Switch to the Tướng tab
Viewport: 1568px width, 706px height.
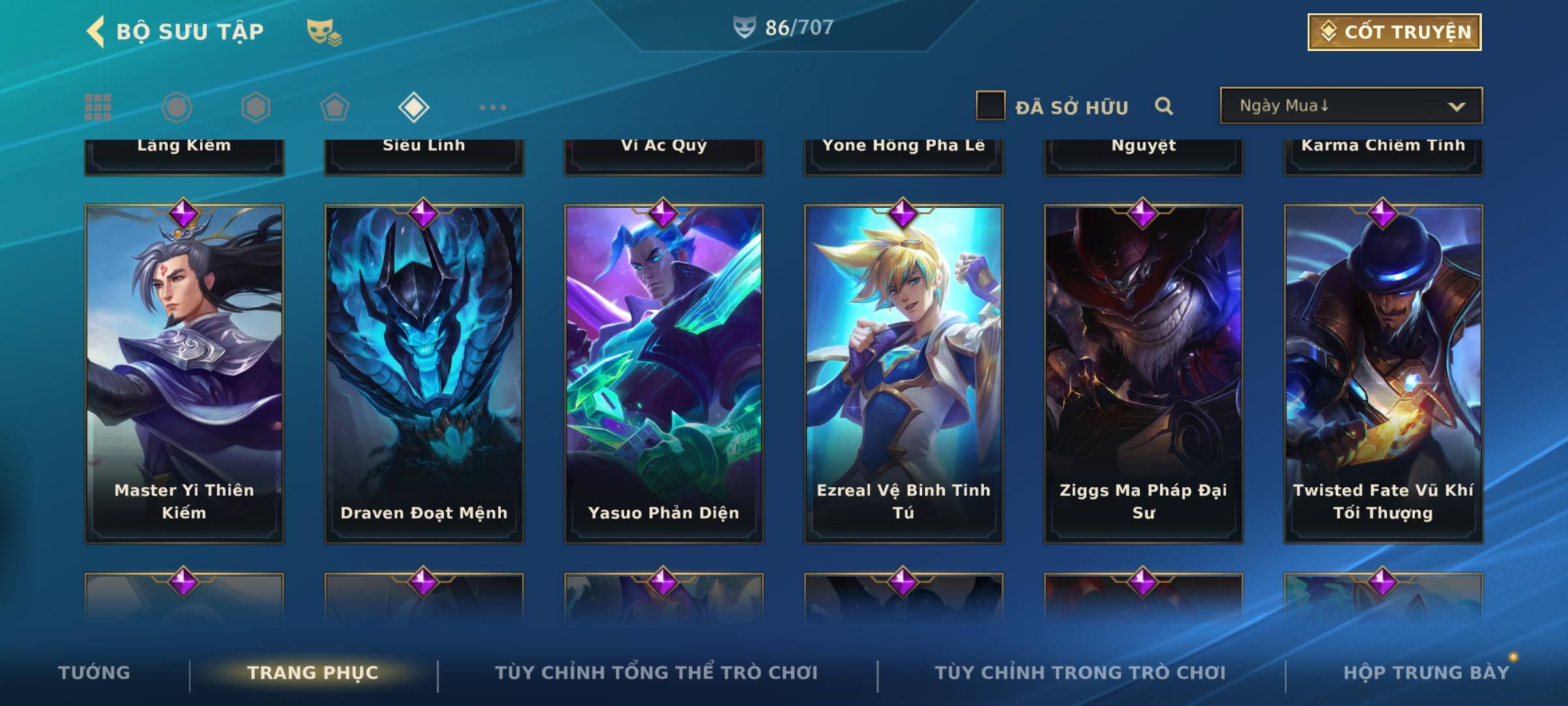pos(94,673)
